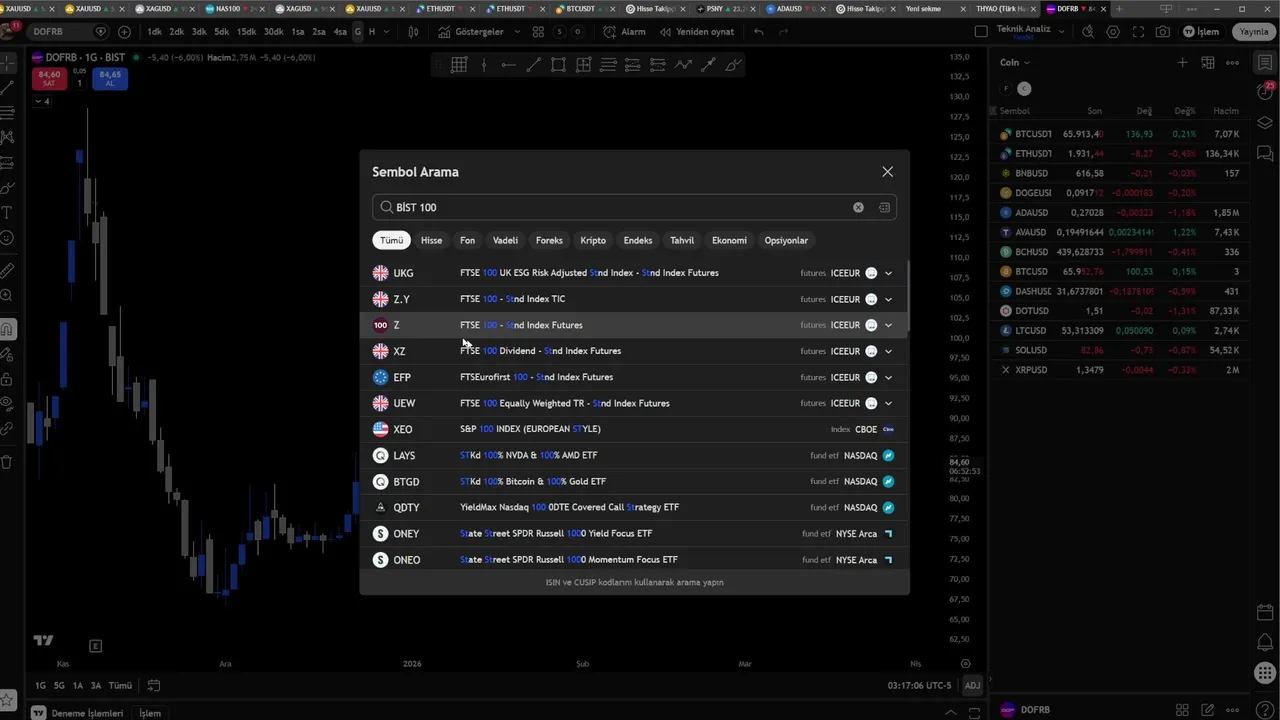Toggle fullscreen mode icon
This screenshot has height=720, width=1280.
tap(1138, 32)
